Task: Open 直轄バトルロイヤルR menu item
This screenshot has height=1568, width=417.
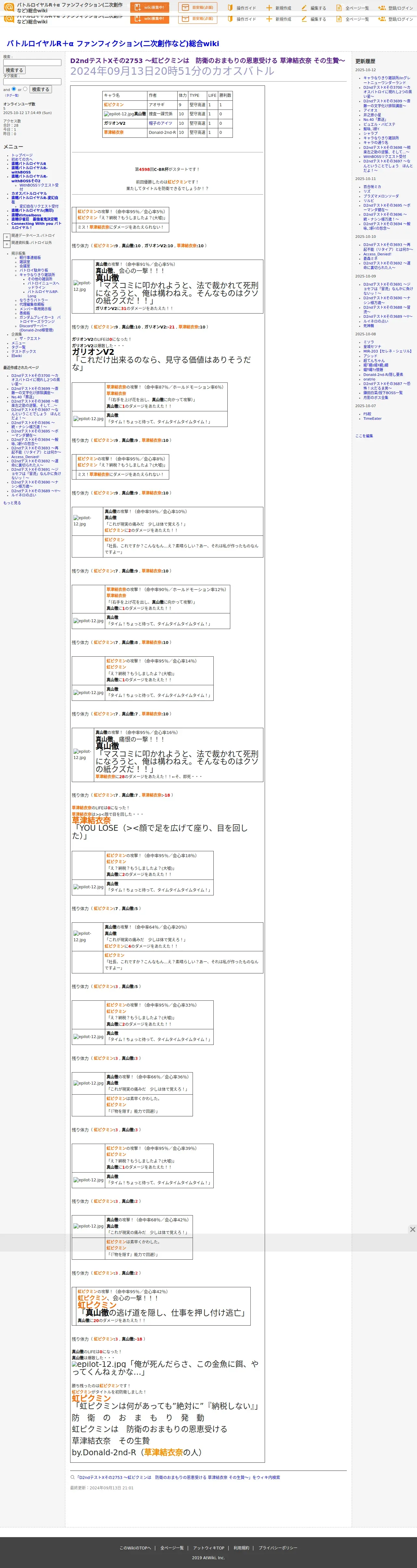Action: point(29,164)
